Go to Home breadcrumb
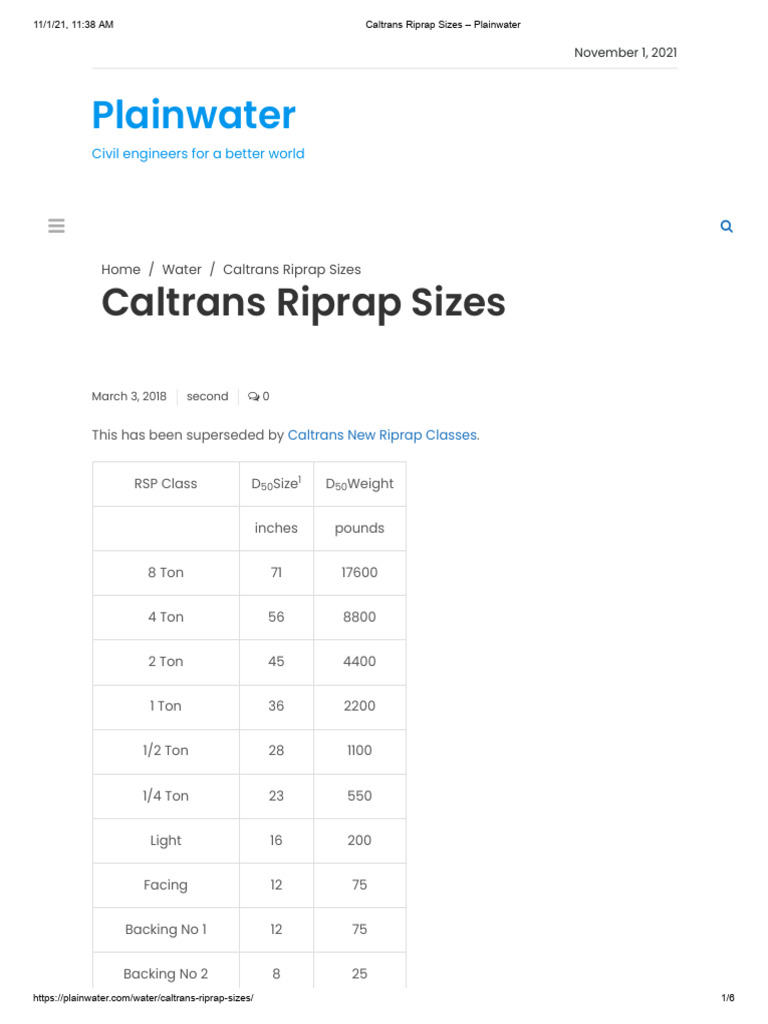This screenshot has width=768, height=1024. pyautogui.click(x=121, y=270)
